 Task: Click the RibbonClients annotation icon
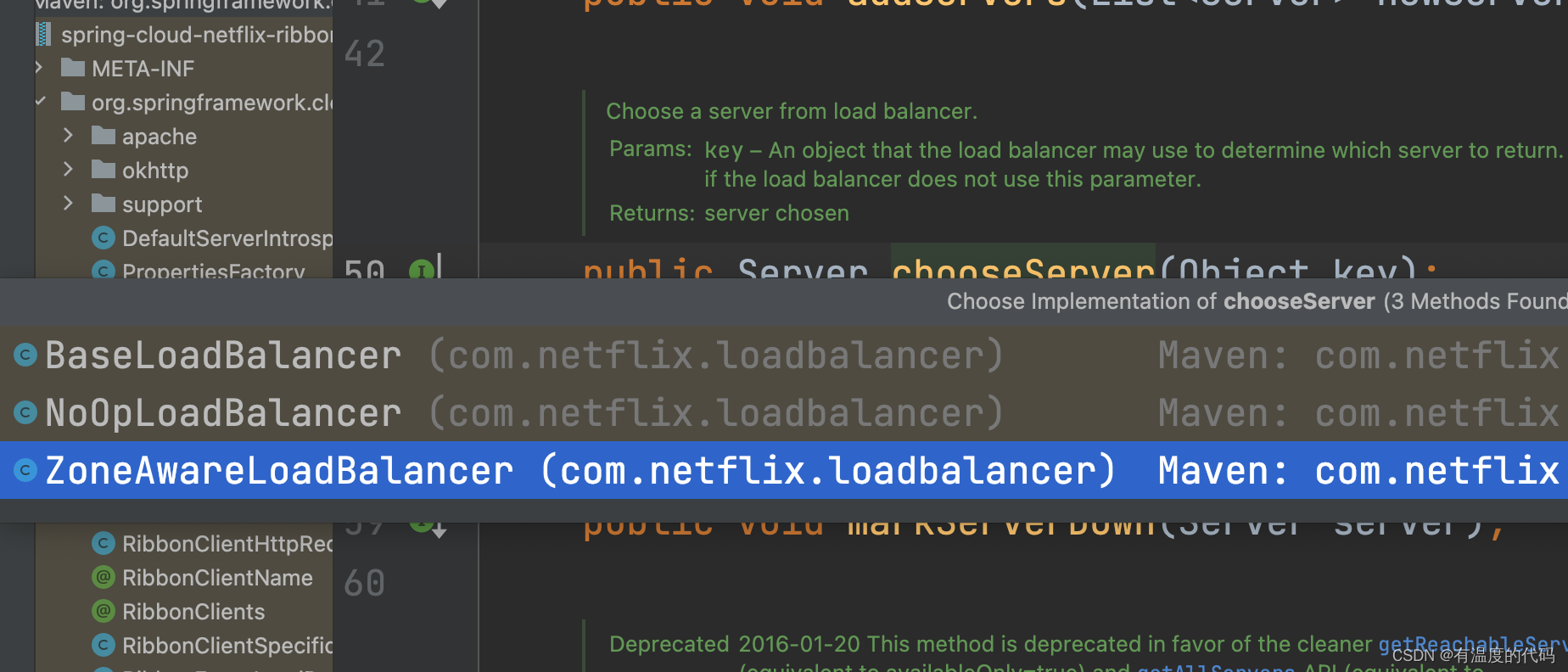pos(103,611)
